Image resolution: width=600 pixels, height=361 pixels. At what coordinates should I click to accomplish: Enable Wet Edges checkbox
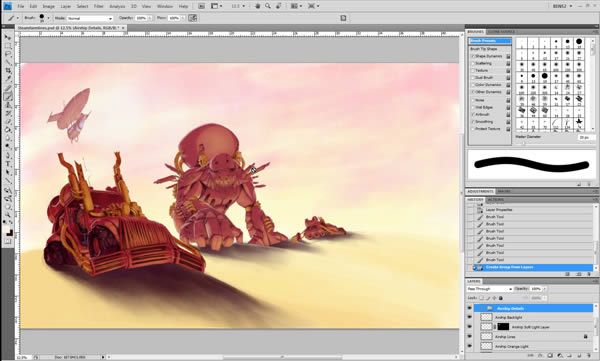coord(472,107)
